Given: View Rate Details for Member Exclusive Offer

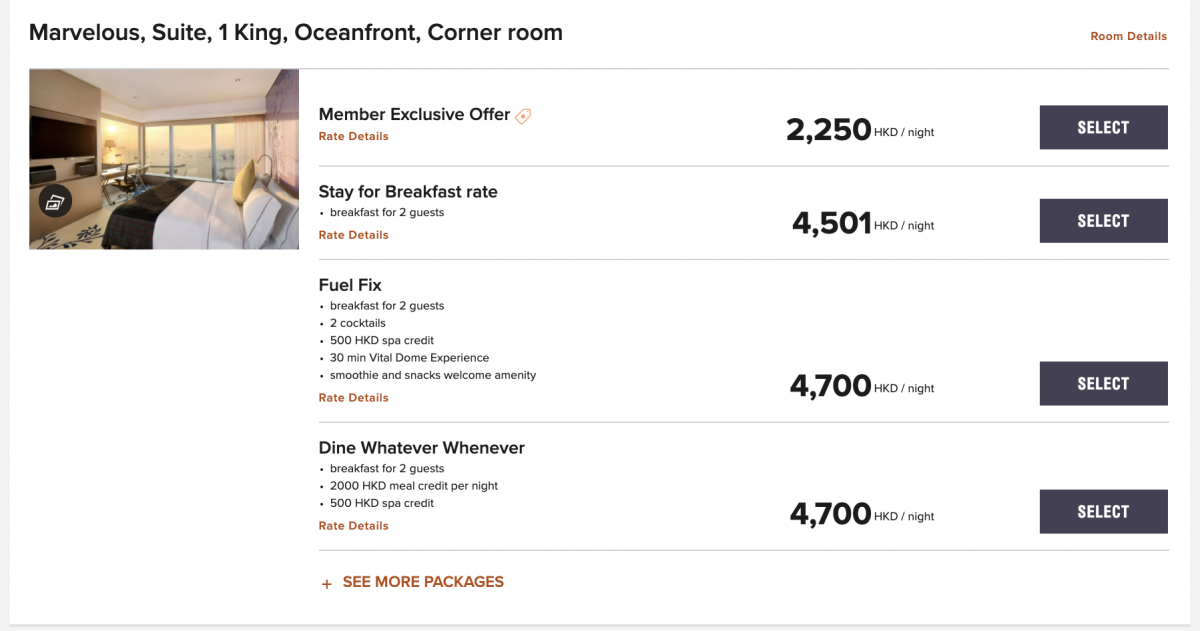Looking at the screenshot, I should (x=353, y=136).
